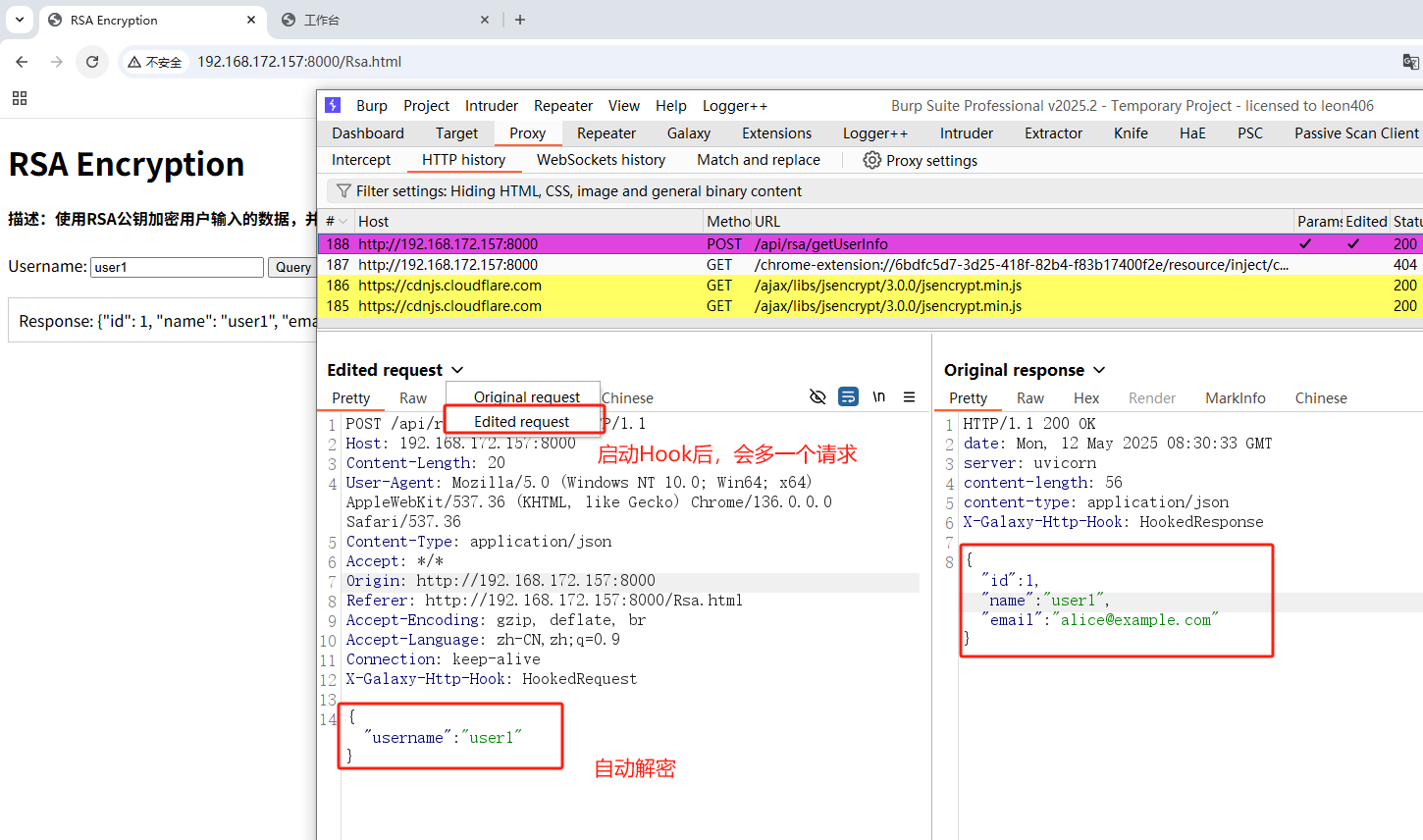Switch request view to Pretty tab

pyautogui.click(x=350, y=397)
